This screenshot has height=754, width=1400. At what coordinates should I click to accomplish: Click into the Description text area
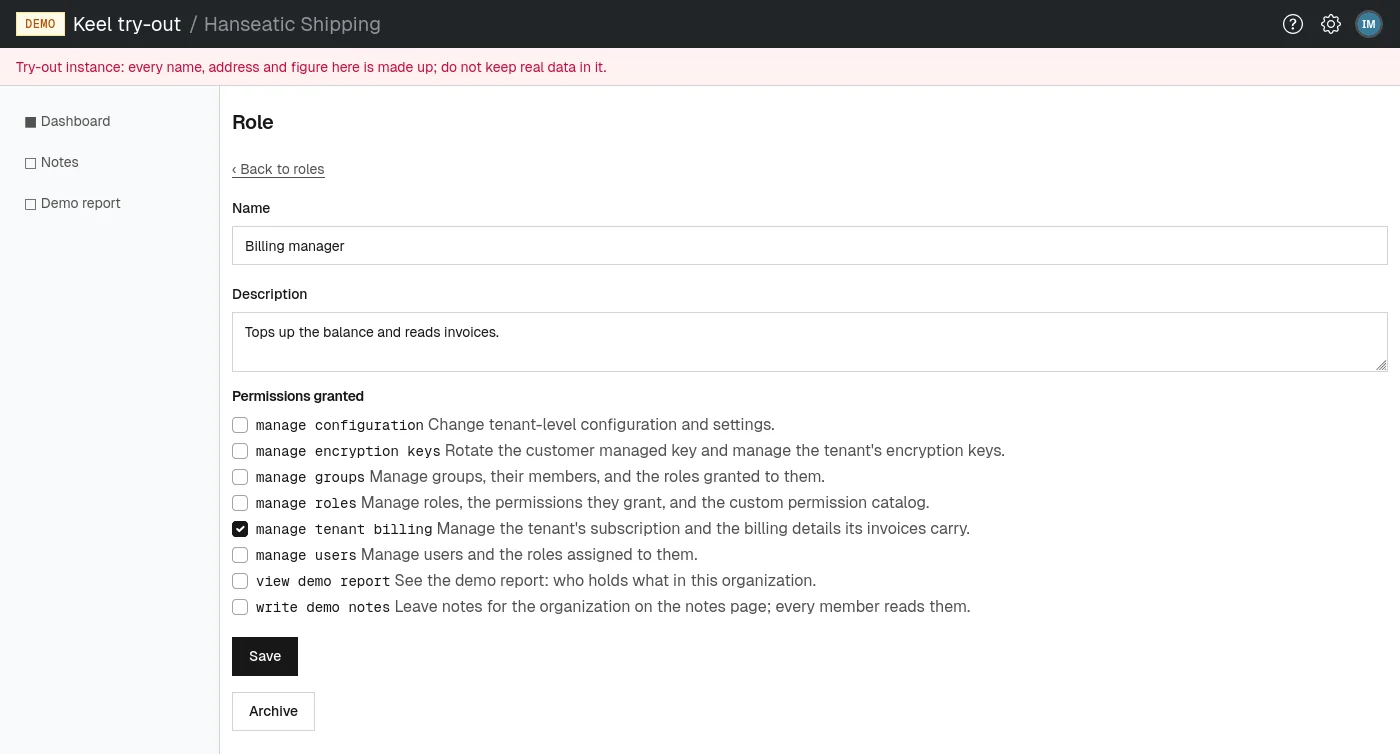click(810, 342)
